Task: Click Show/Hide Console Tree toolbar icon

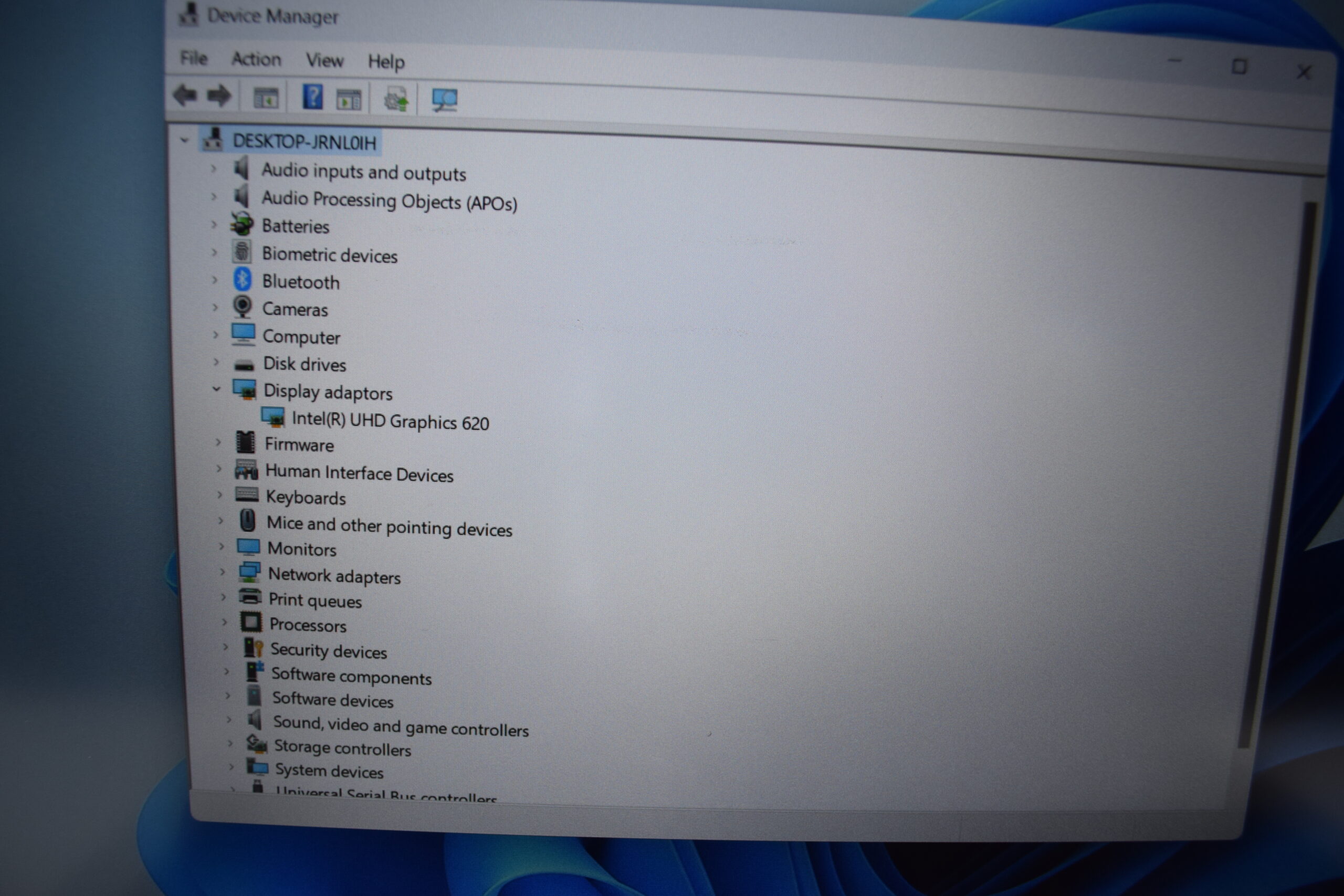Action: pyautogui.click(x=266, y=98)
